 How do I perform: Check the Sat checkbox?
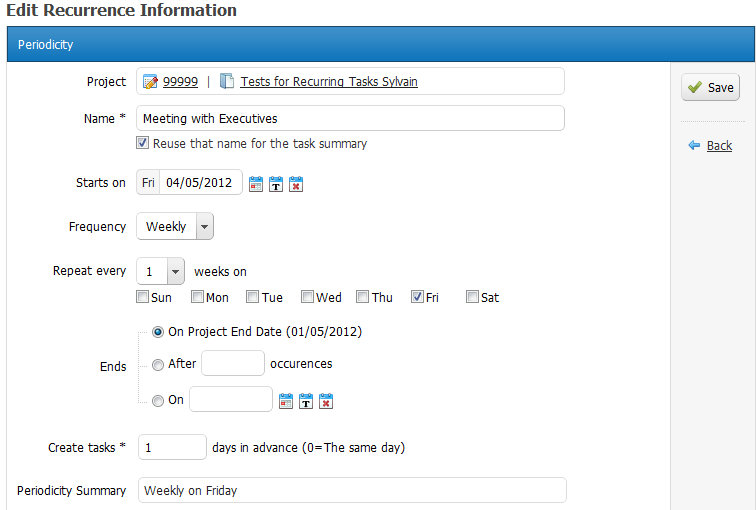point(472,296)
